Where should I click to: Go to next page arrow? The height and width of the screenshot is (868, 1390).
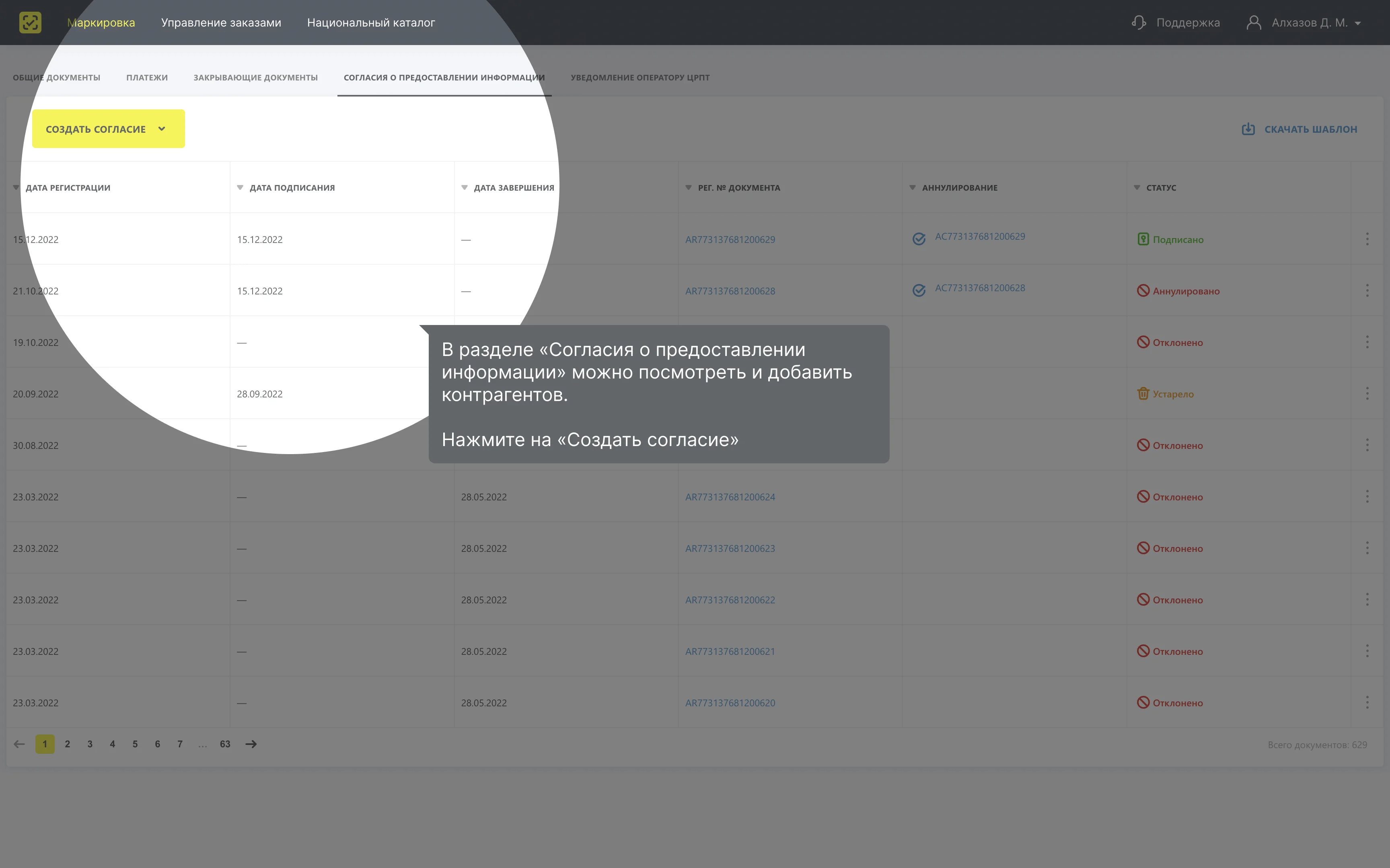(x=251, y=744)
